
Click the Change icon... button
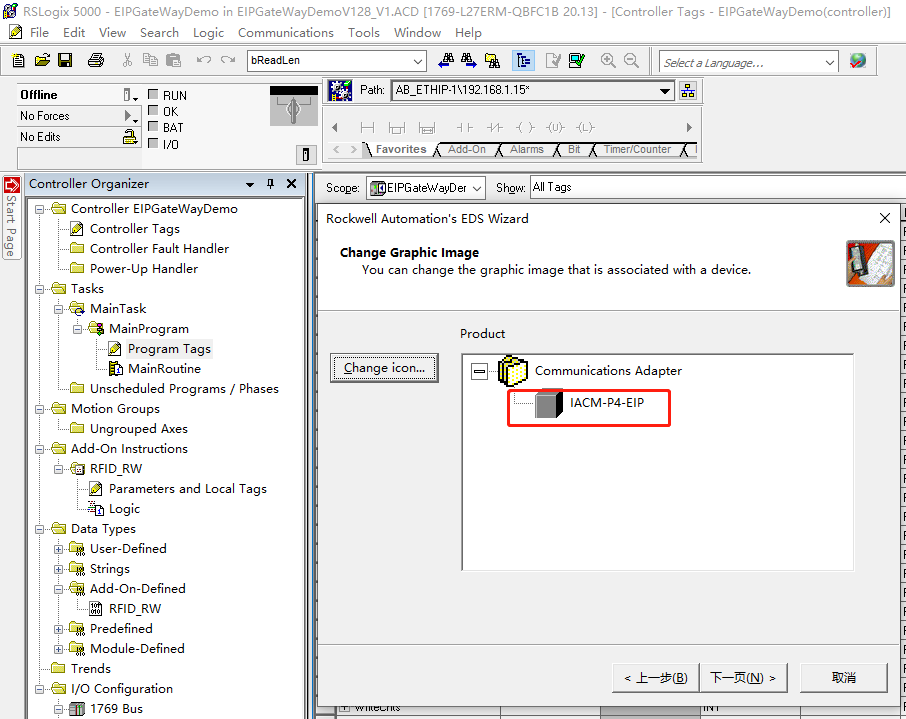[384, 368]
